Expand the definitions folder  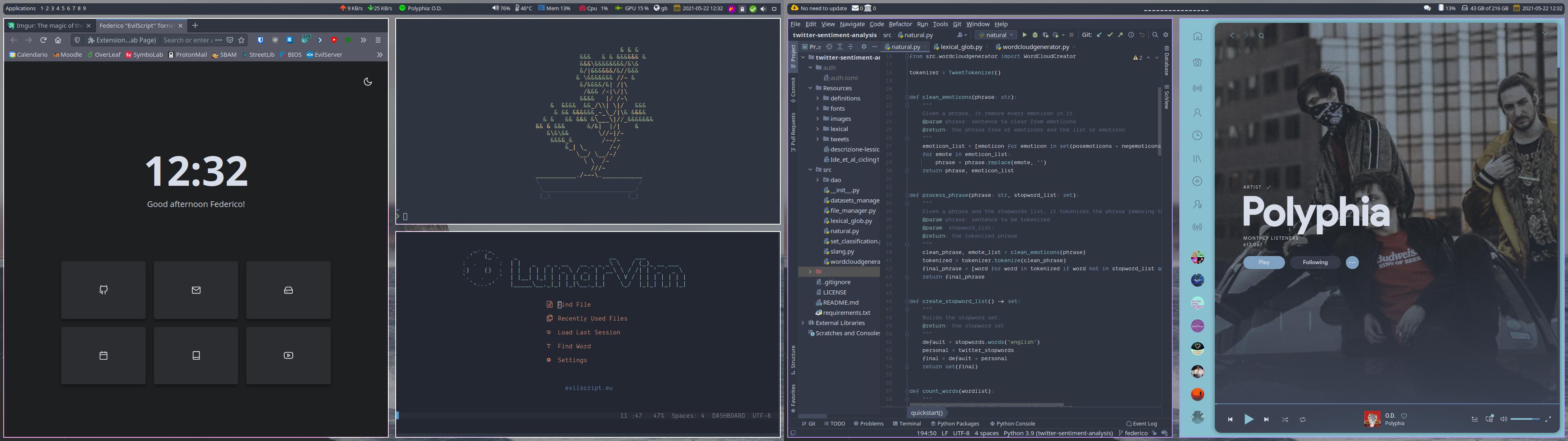click(817, 98)
